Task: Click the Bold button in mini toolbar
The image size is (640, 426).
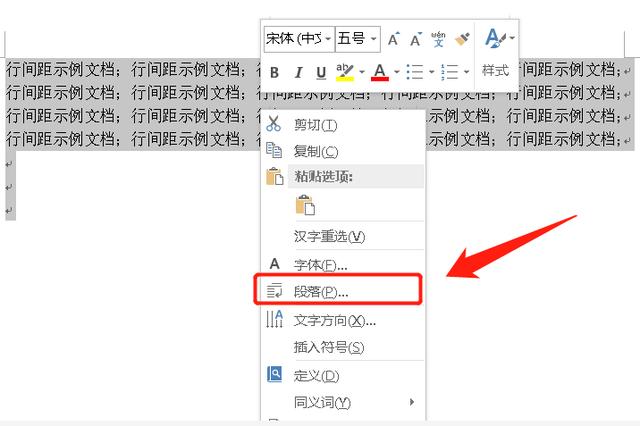Action: [x=274, y=73]
